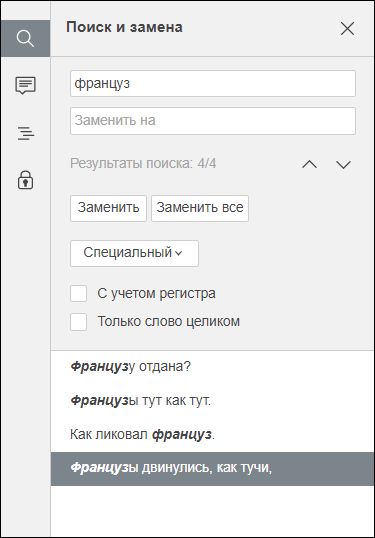Click the Заменить button
This screenshot has width=375, height=538.
click(x=108, y=208)
